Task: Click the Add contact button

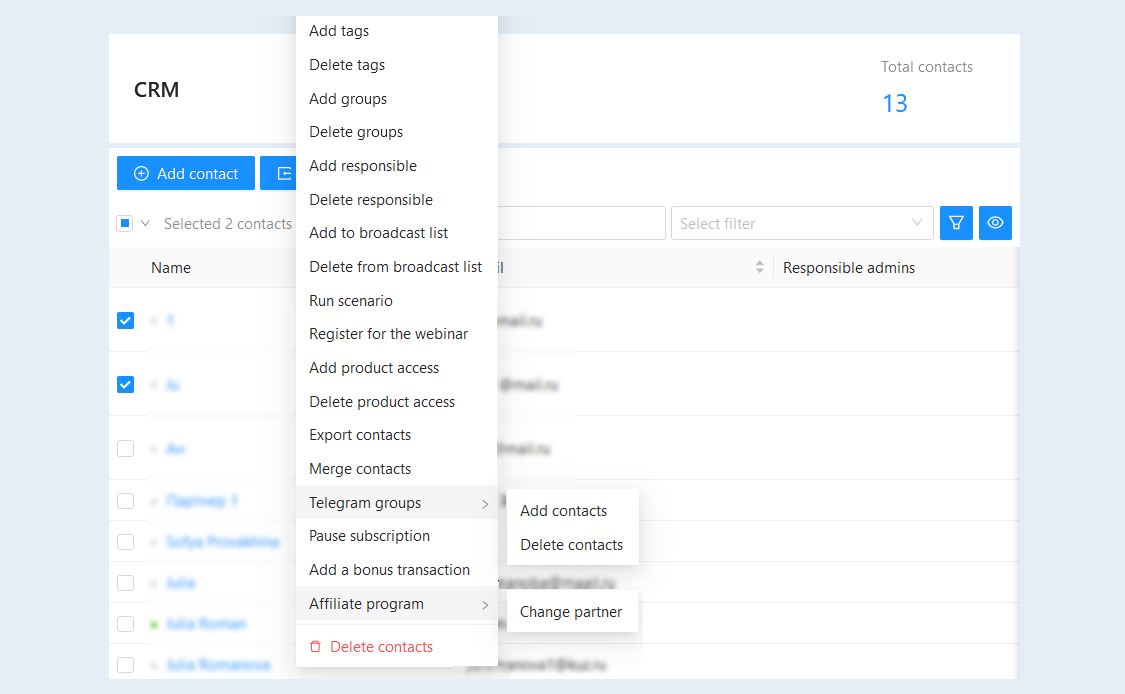Action: (x=186, y=174)
